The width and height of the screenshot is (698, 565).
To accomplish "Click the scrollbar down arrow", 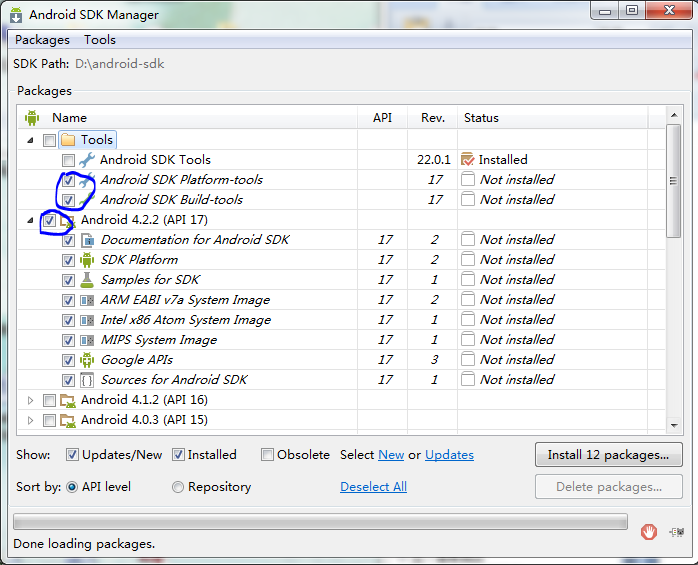I will 674,426.
